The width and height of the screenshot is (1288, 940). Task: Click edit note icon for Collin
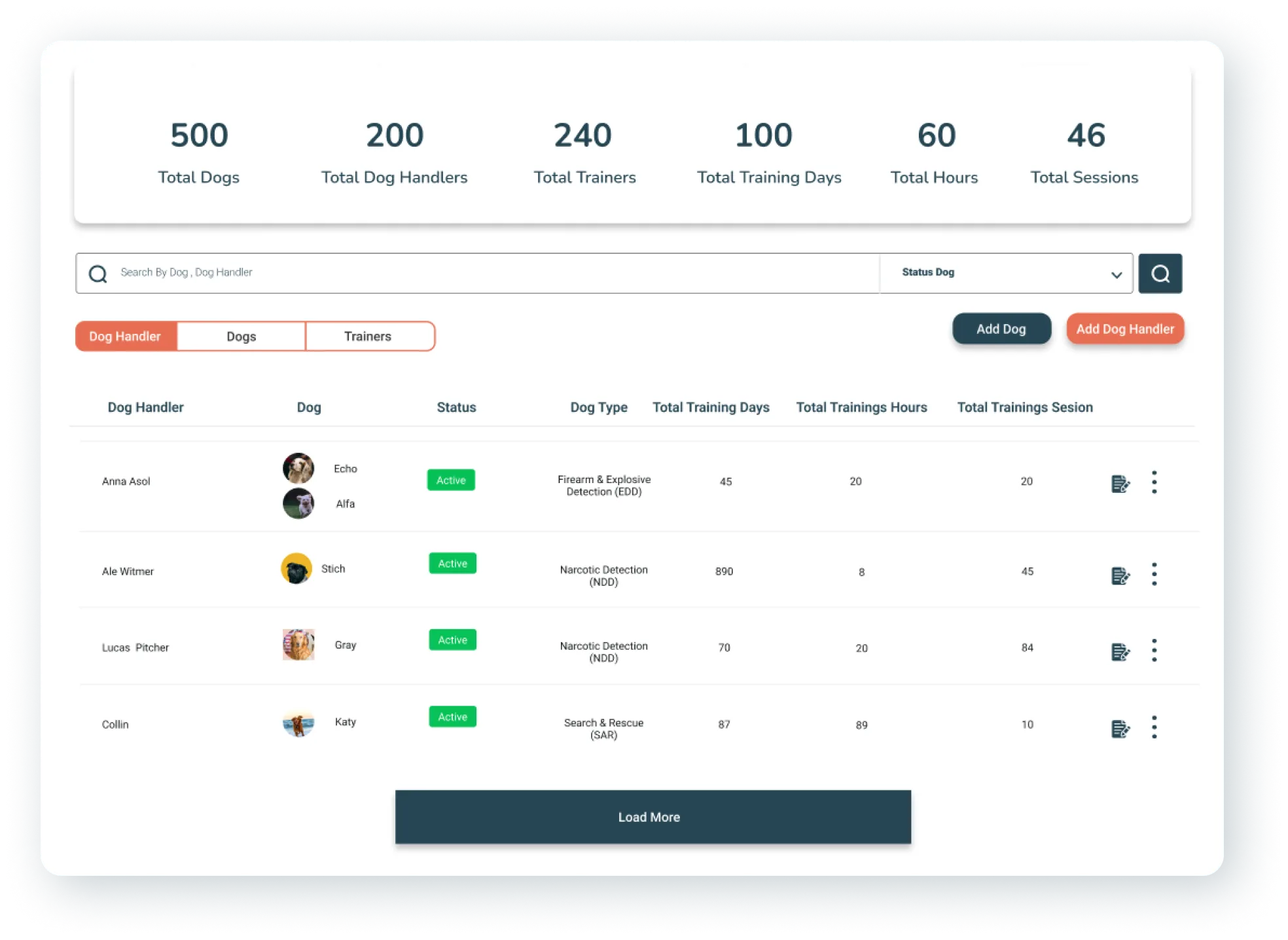1120,729
